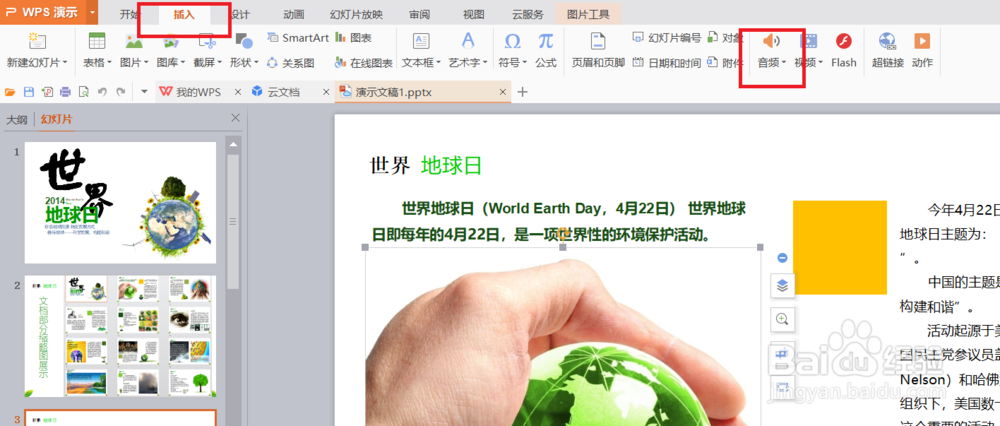The image size is (1000, 426).
Task: Add a new document tab with plus button
Action: (522, 92)
